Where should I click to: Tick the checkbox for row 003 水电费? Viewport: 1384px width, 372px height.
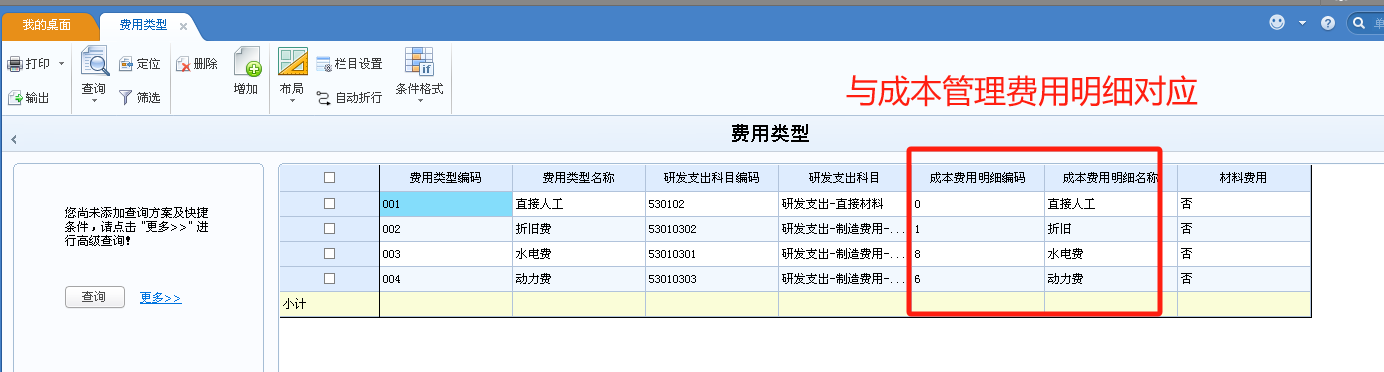pos(329,254)
